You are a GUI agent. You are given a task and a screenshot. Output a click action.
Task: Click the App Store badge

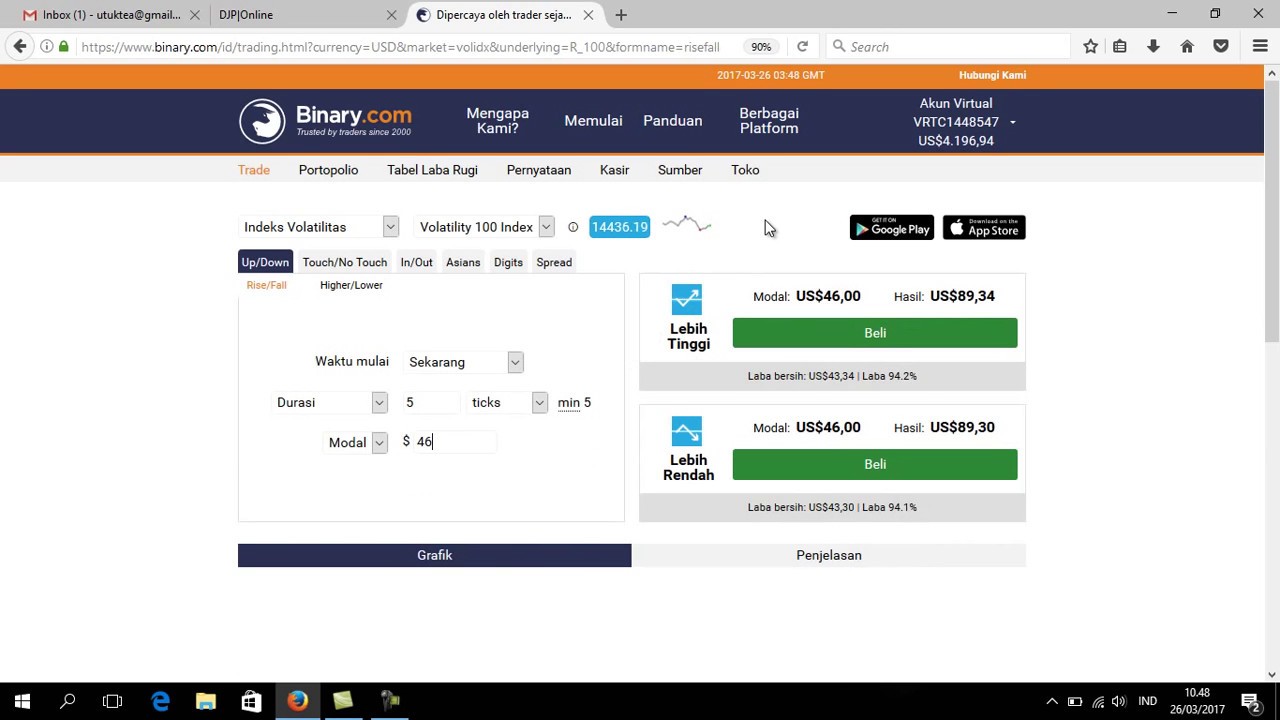984,228
